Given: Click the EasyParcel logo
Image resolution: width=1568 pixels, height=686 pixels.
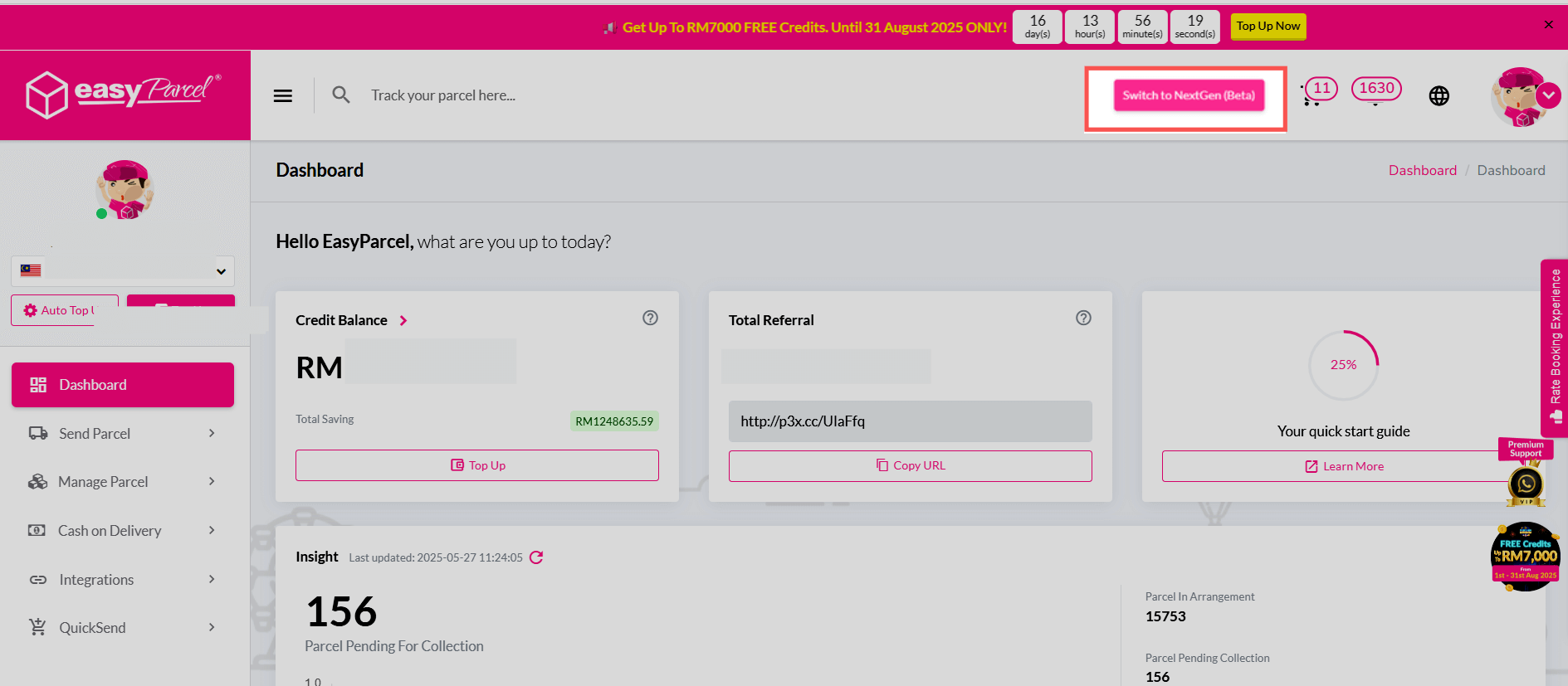Looking at the screenshot, I should click(x=124, y=94).
